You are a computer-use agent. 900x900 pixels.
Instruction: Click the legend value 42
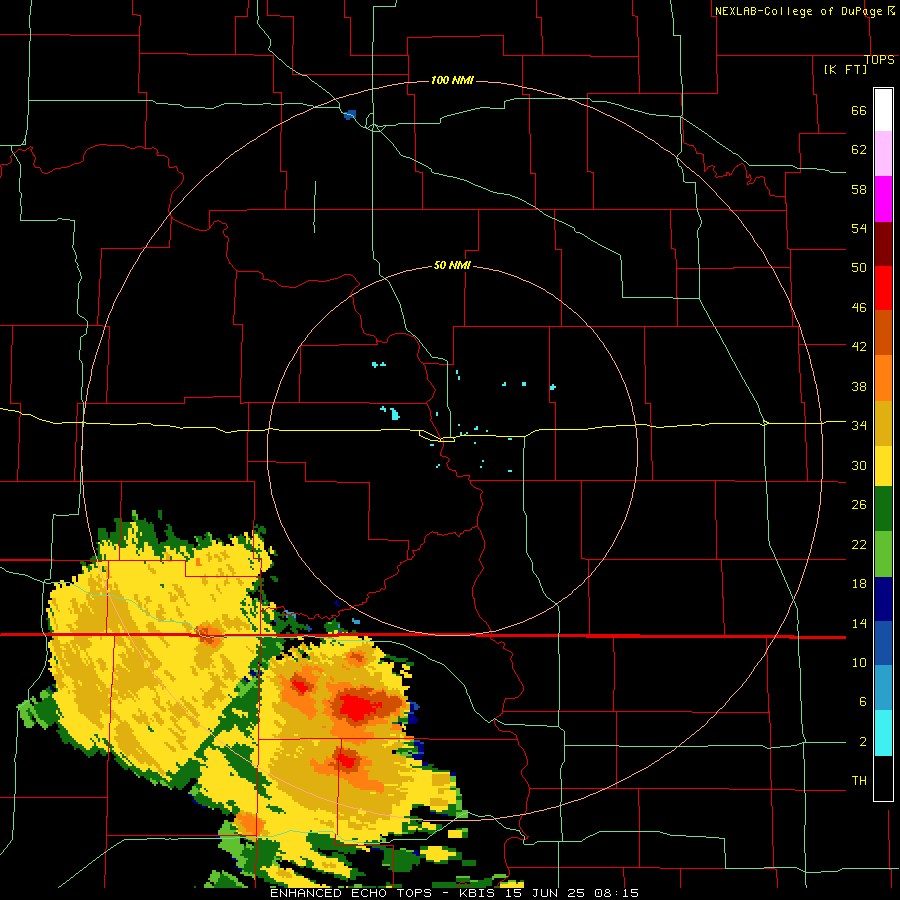pos(859,347)
